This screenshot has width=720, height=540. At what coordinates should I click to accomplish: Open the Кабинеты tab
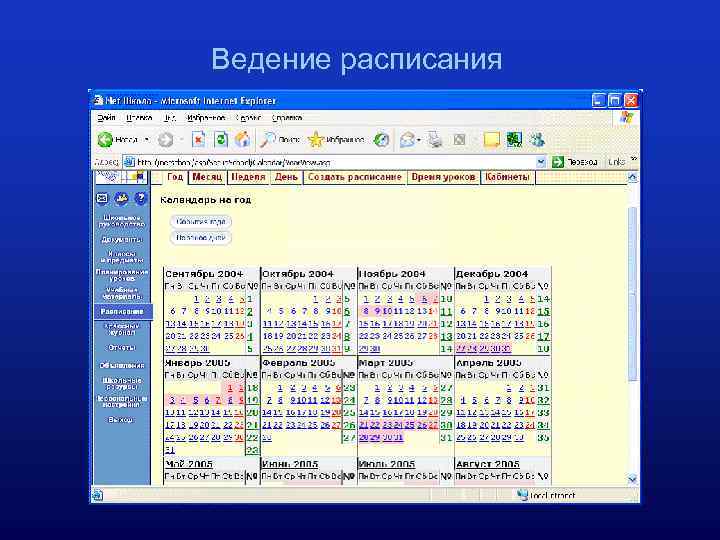(x=507, y=177)
